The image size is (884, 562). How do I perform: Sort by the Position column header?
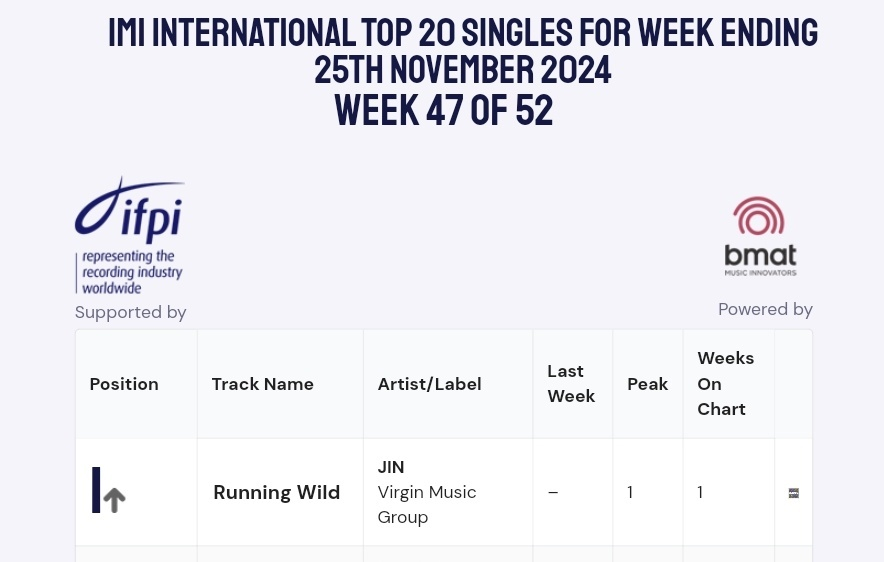(x=124, y=384)
